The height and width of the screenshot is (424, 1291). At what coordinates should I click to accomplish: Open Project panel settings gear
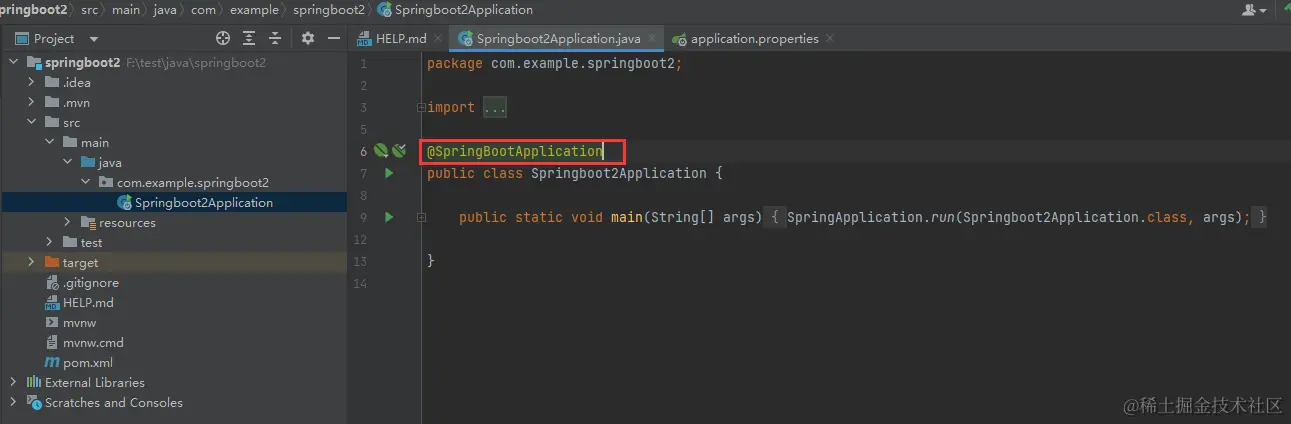click(308, 38)
